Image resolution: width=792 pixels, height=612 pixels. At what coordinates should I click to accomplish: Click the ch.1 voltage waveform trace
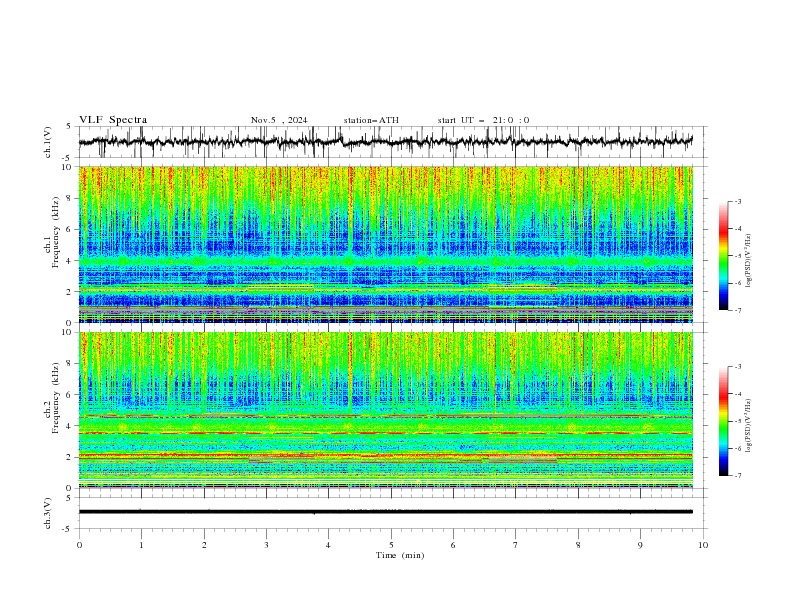385,141
